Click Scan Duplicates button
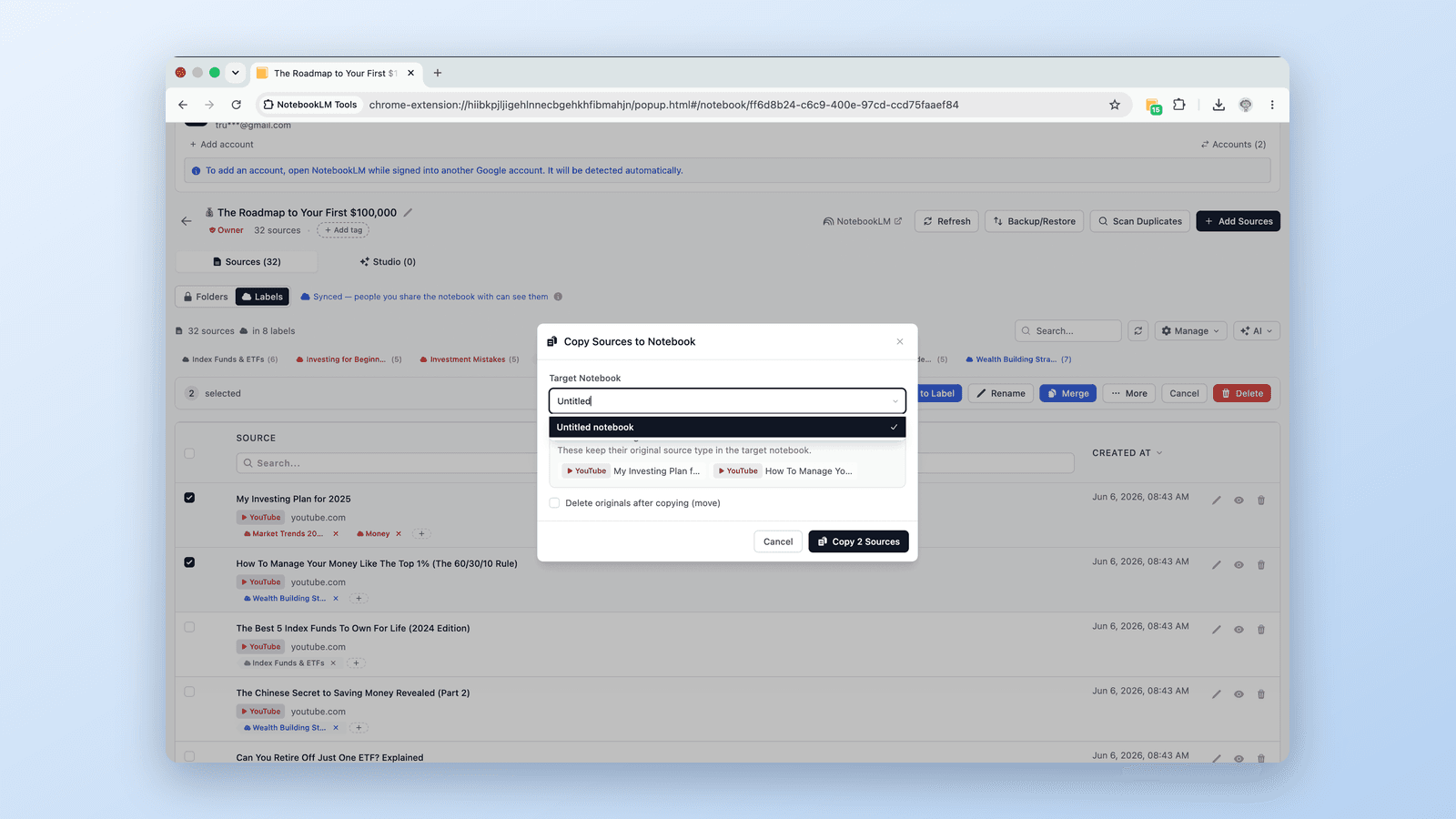This screenshot has height=819, width=1456. coord(1139,221)
